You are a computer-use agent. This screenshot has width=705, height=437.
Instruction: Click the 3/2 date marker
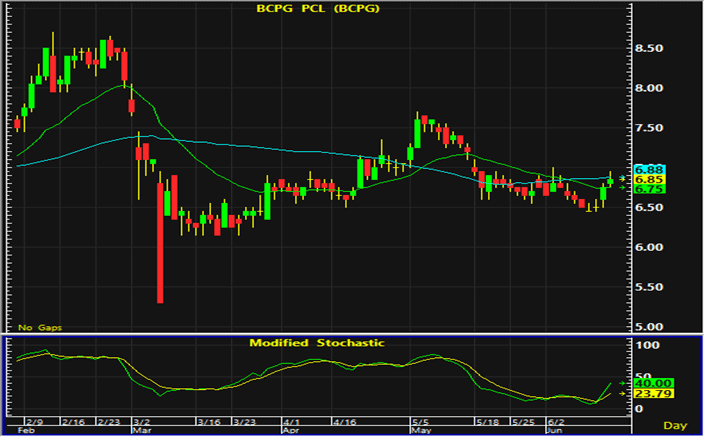click(142, 422)
